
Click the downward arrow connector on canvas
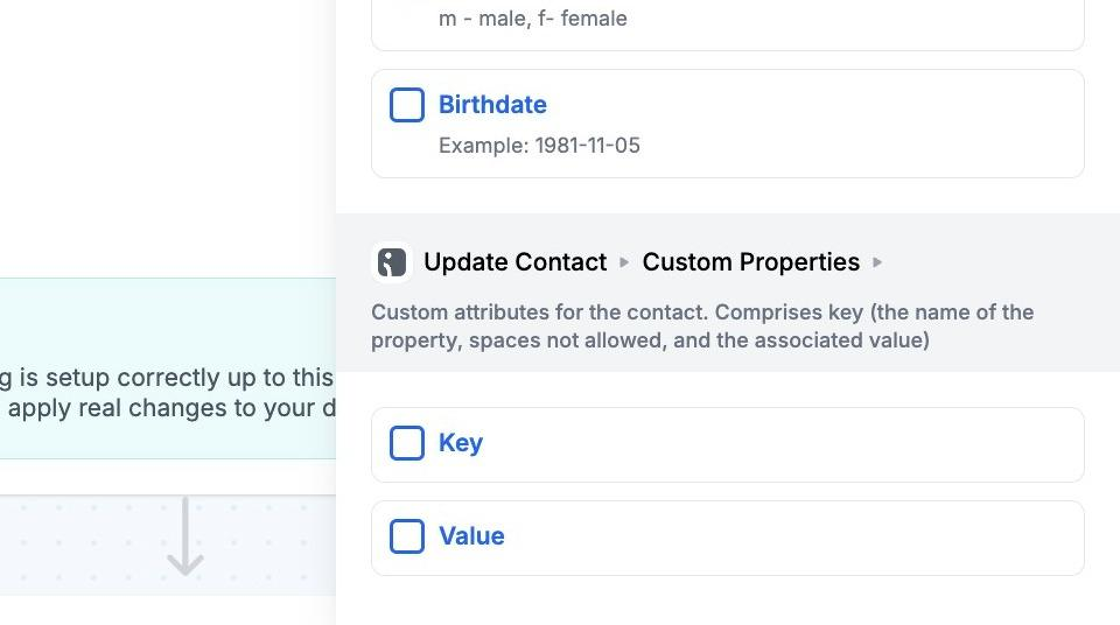click(x=185, y=537)
